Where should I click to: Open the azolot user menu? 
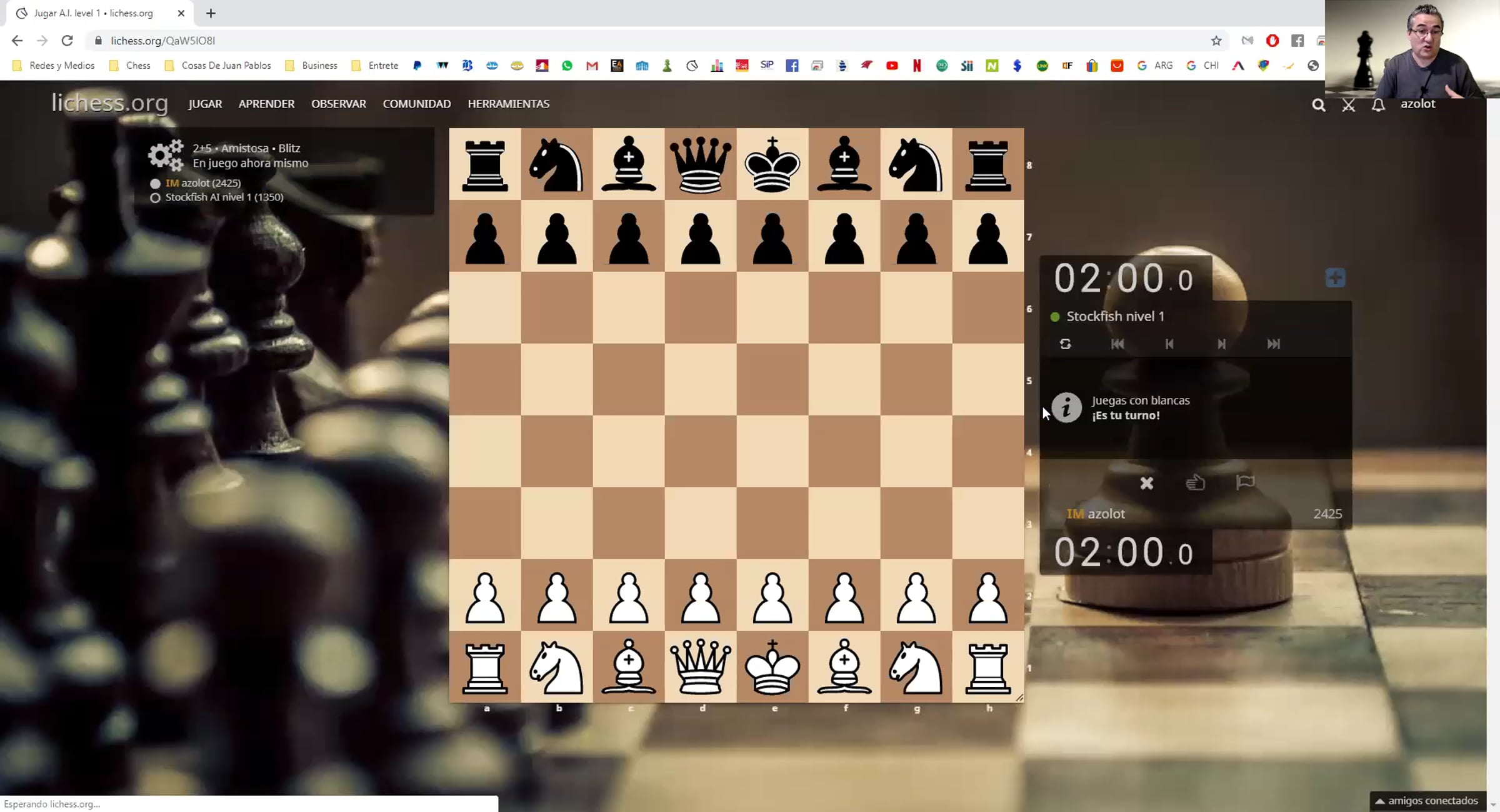click(x=1417, y=104)
